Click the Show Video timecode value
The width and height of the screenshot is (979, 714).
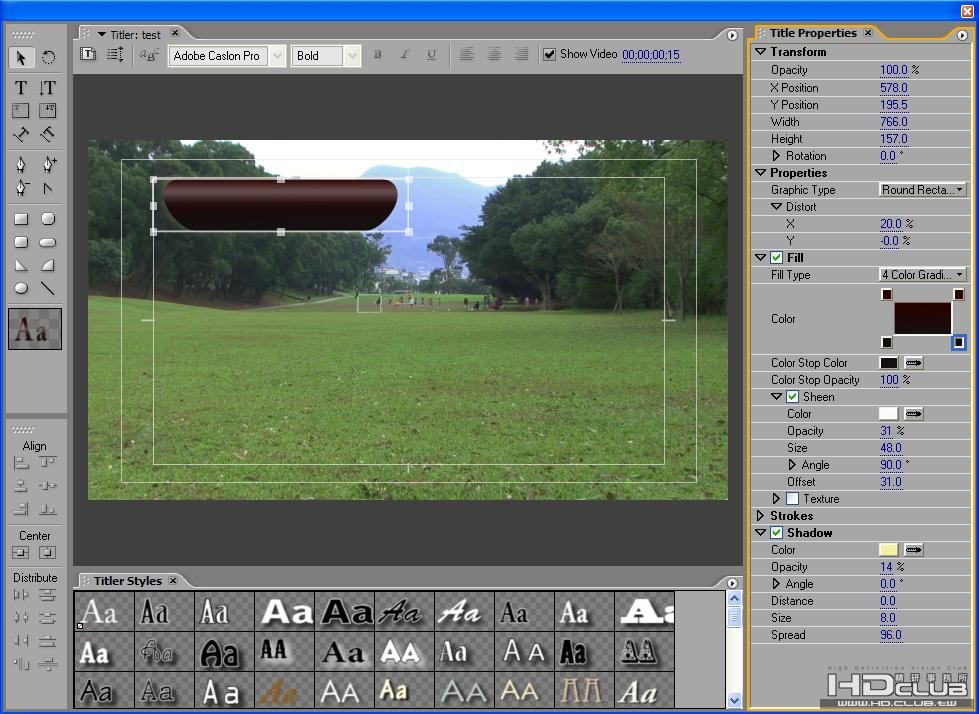pyautogui.click(x=650, y=55)
